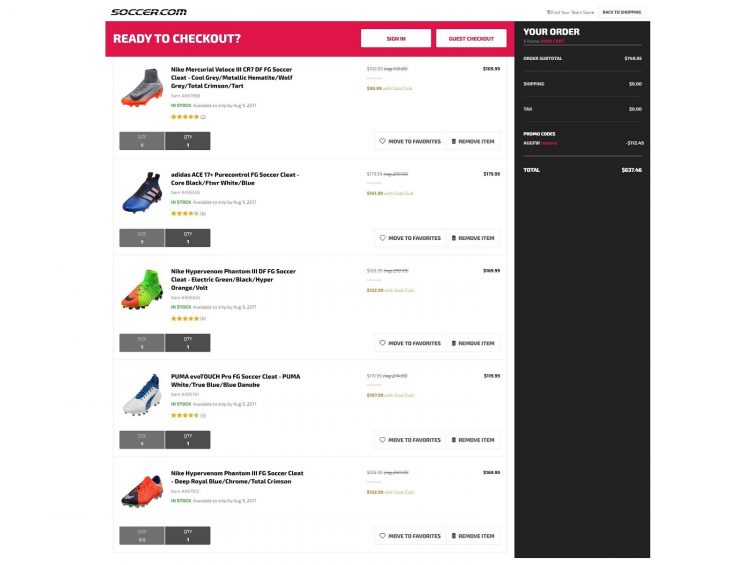This screenshot has height=565, width=750.
Task: Go Back to Shopping
Action: (x=621, y=12)
